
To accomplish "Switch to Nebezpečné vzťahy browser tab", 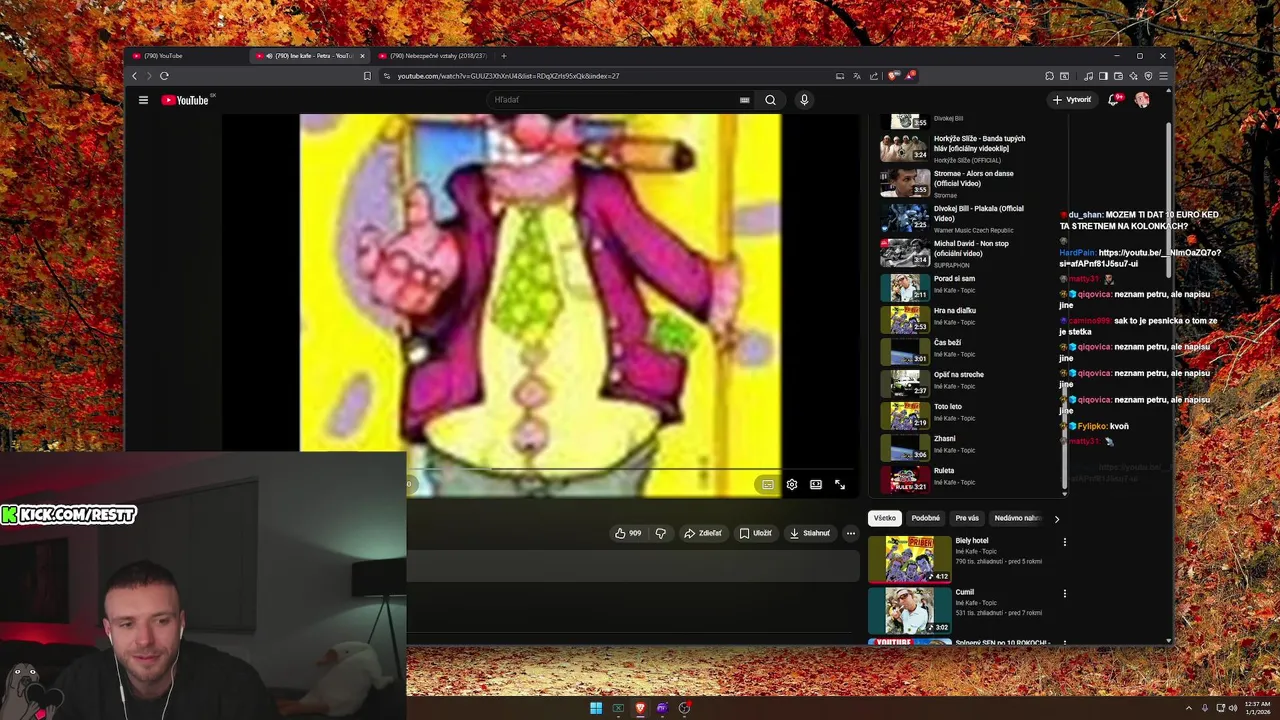I will [x=432, y=56].
